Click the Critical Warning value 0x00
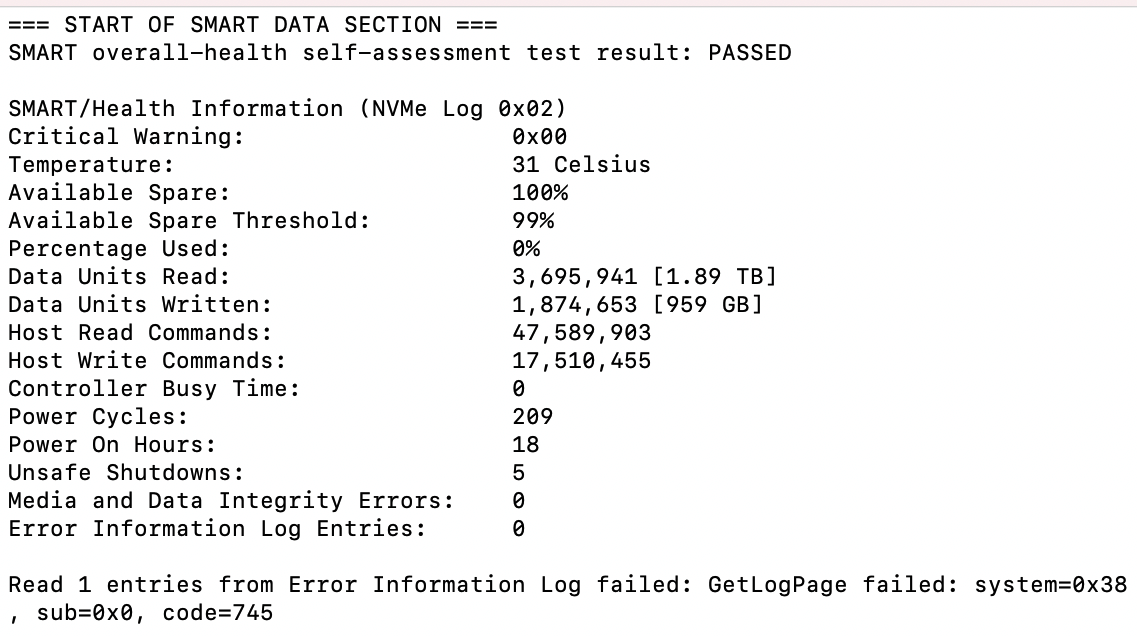 [539, 137]
